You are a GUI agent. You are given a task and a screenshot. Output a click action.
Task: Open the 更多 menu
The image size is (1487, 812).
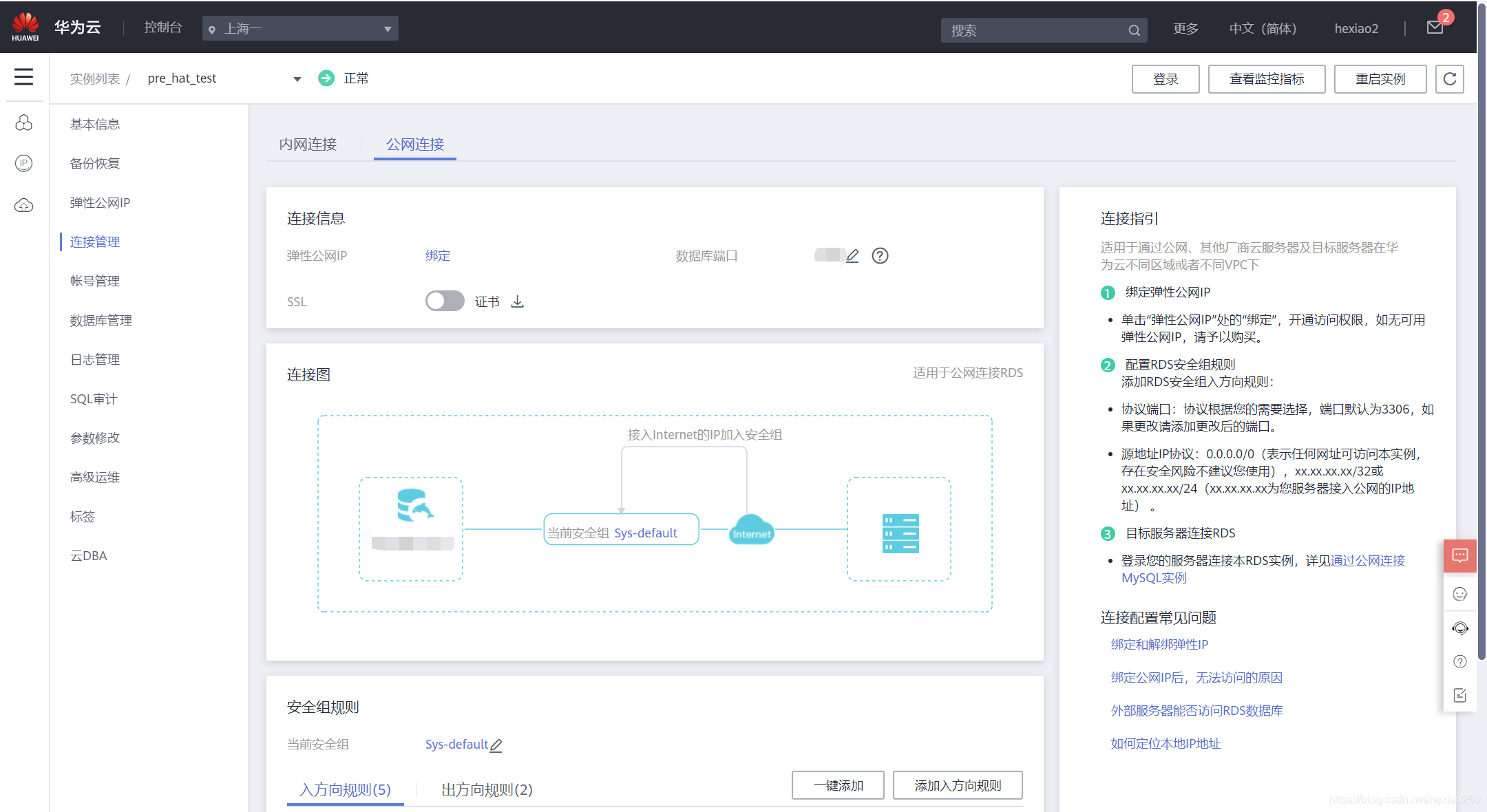click(1186, 28)
